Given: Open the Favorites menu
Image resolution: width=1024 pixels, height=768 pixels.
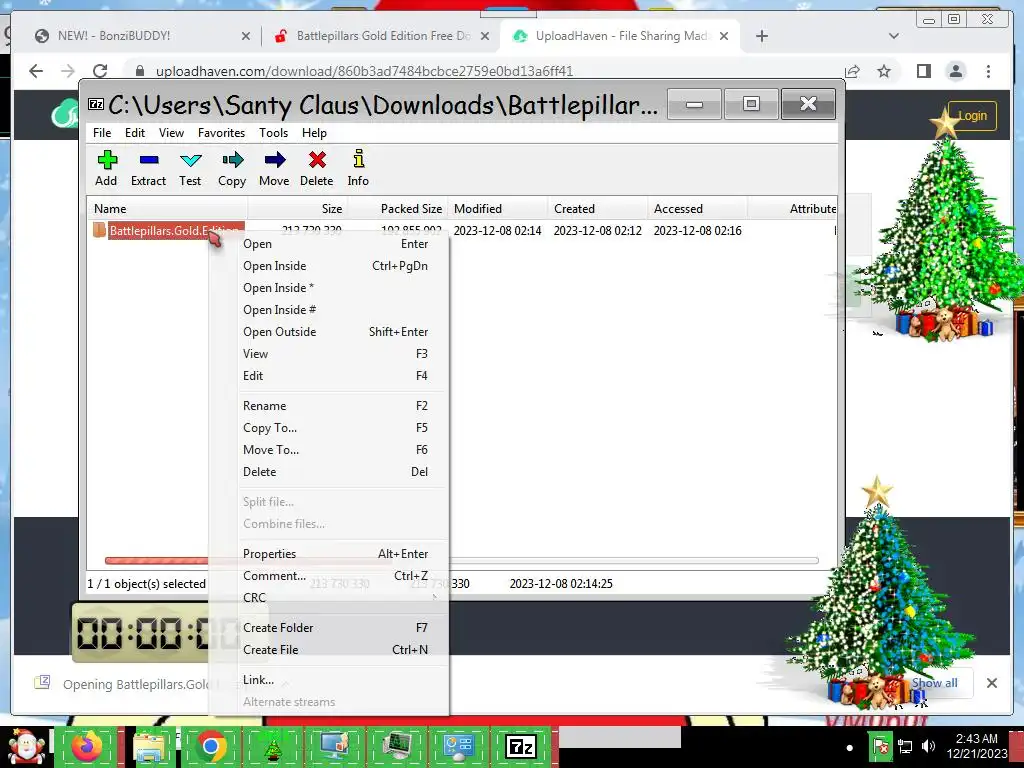Looking at the screenshot, I should coord(221,133).
